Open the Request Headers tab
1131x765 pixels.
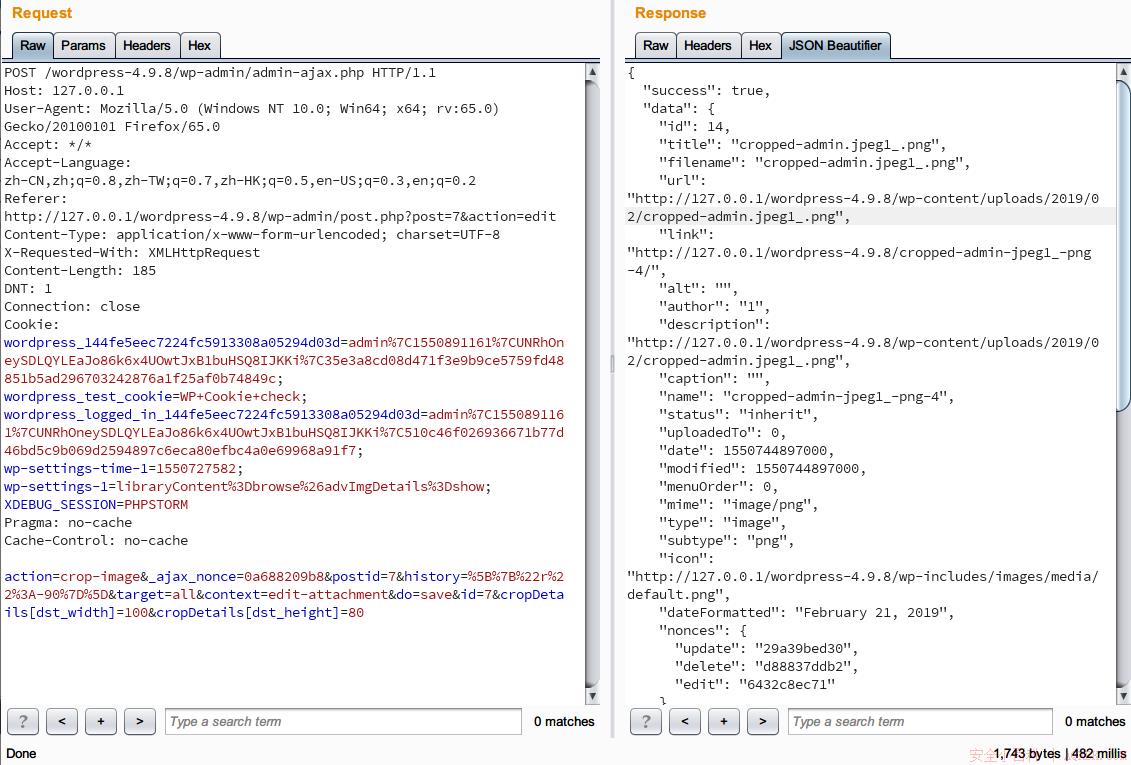[146, 45]
